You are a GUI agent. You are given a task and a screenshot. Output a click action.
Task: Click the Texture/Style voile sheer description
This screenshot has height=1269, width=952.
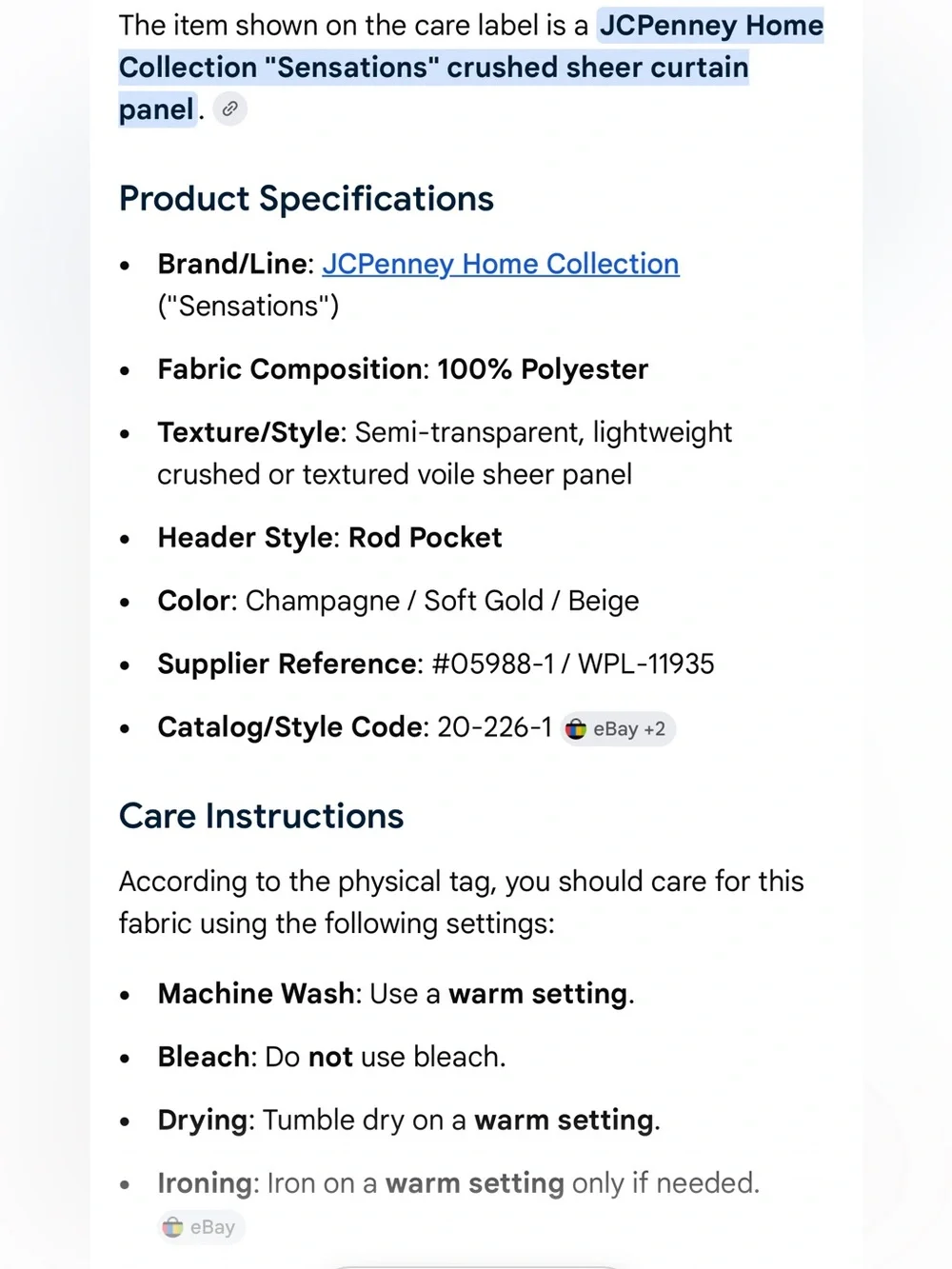point(445,453)
